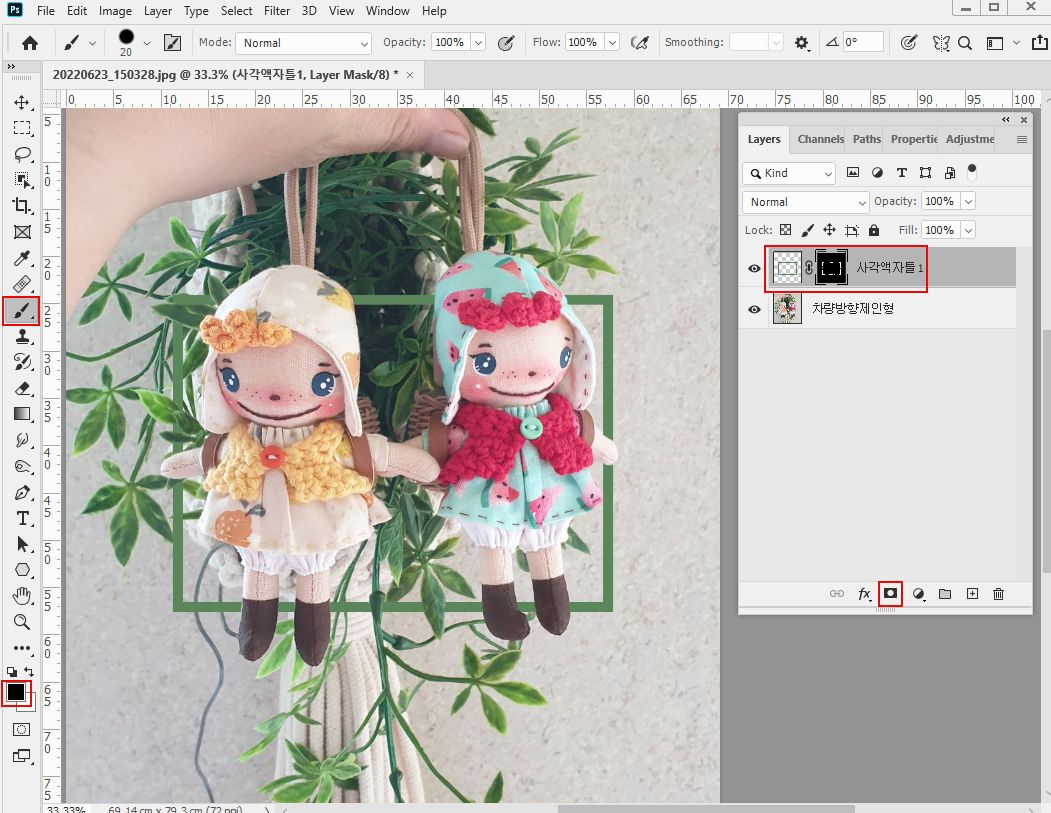Enable airbrush-style build-up
This screenshot has height=813, width=1051.
(x=640, y=43)
